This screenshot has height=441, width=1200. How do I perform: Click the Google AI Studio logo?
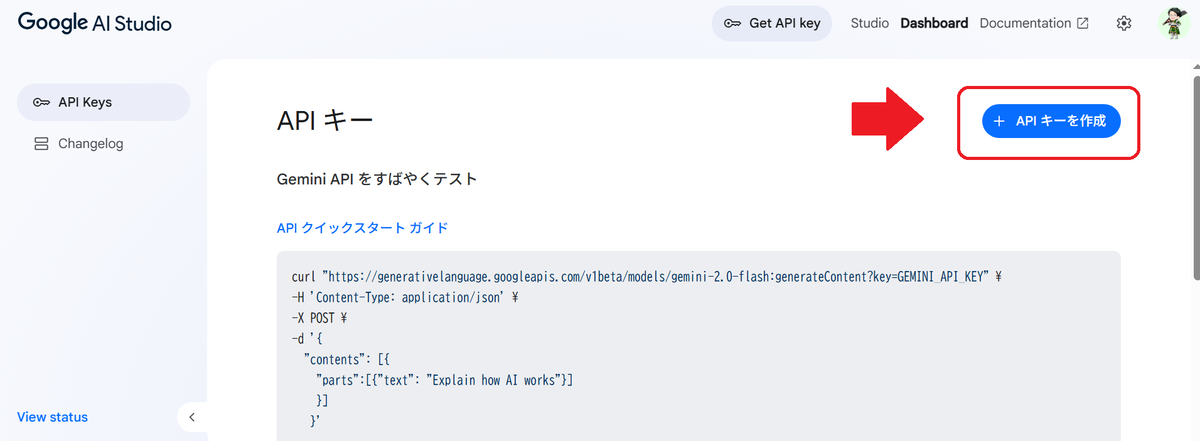94,23
